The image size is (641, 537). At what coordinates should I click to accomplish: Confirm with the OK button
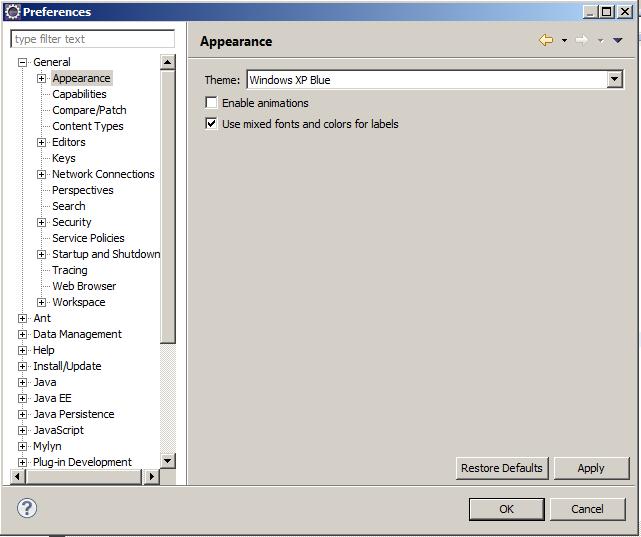point(506,509)
